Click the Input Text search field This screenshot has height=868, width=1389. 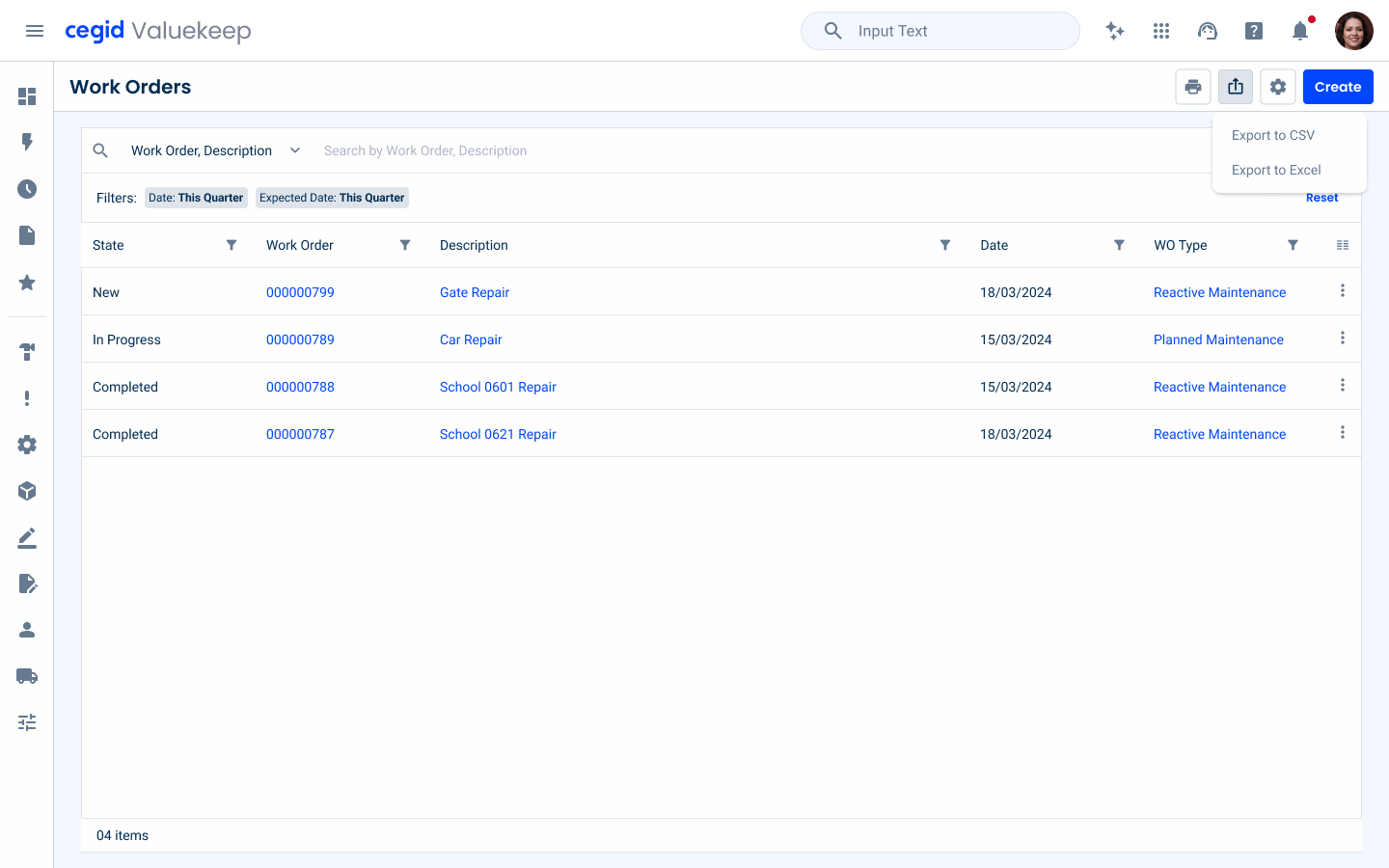940,31
